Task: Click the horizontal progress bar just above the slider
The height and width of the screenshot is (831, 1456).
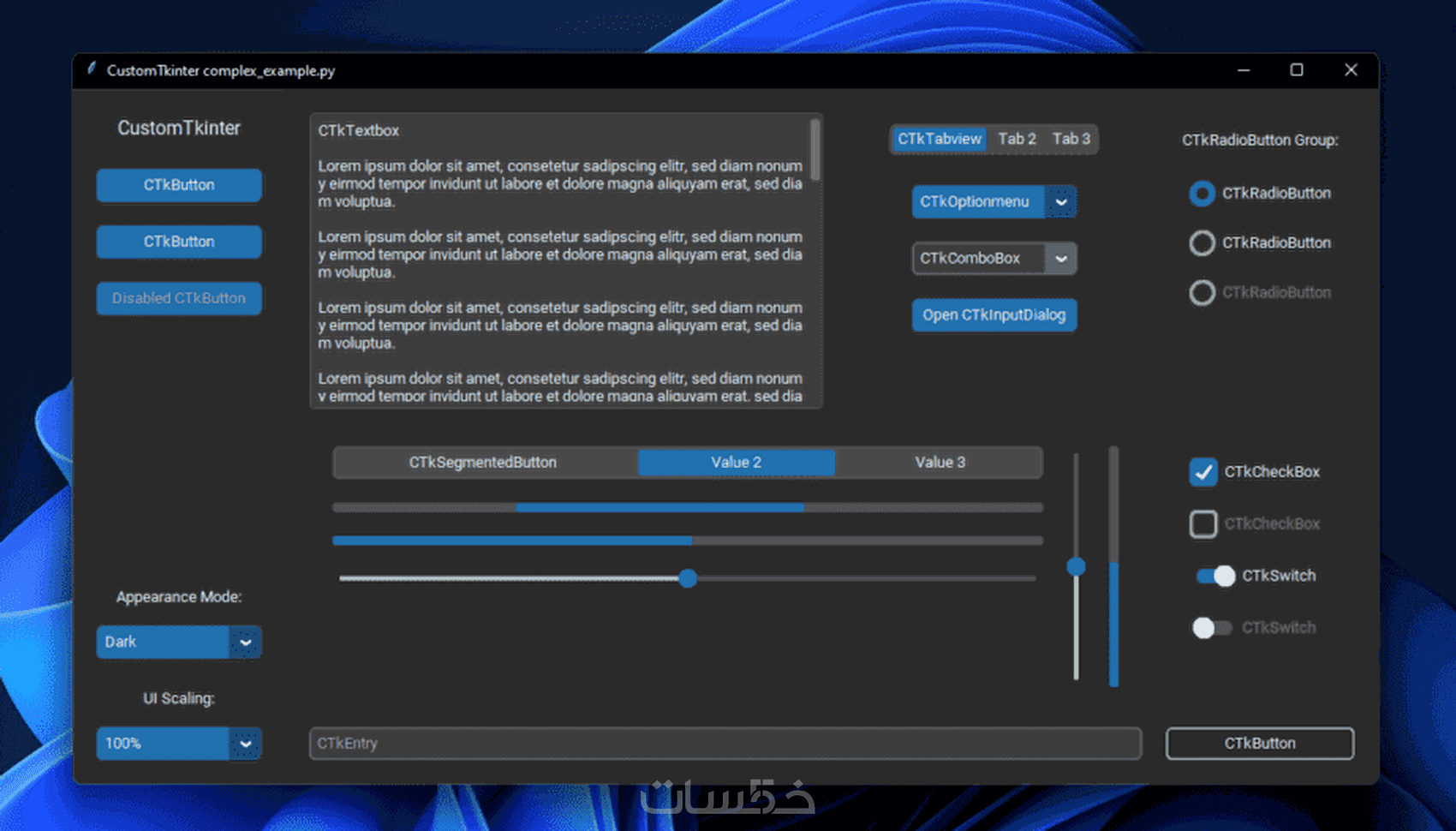Action: 688,541
